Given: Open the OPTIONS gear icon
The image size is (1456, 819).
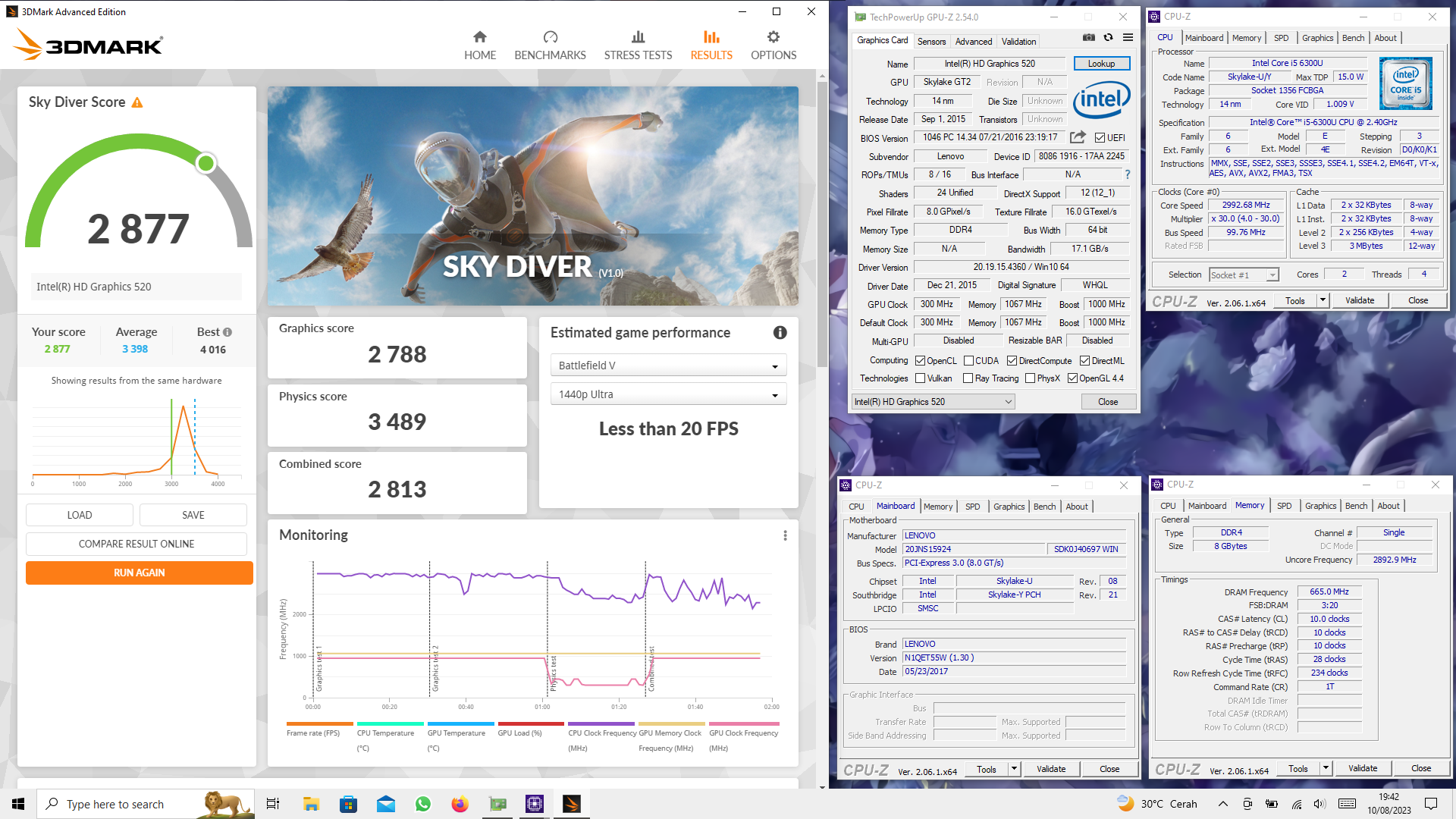Looking at the screenshot, I should [773, 37].
